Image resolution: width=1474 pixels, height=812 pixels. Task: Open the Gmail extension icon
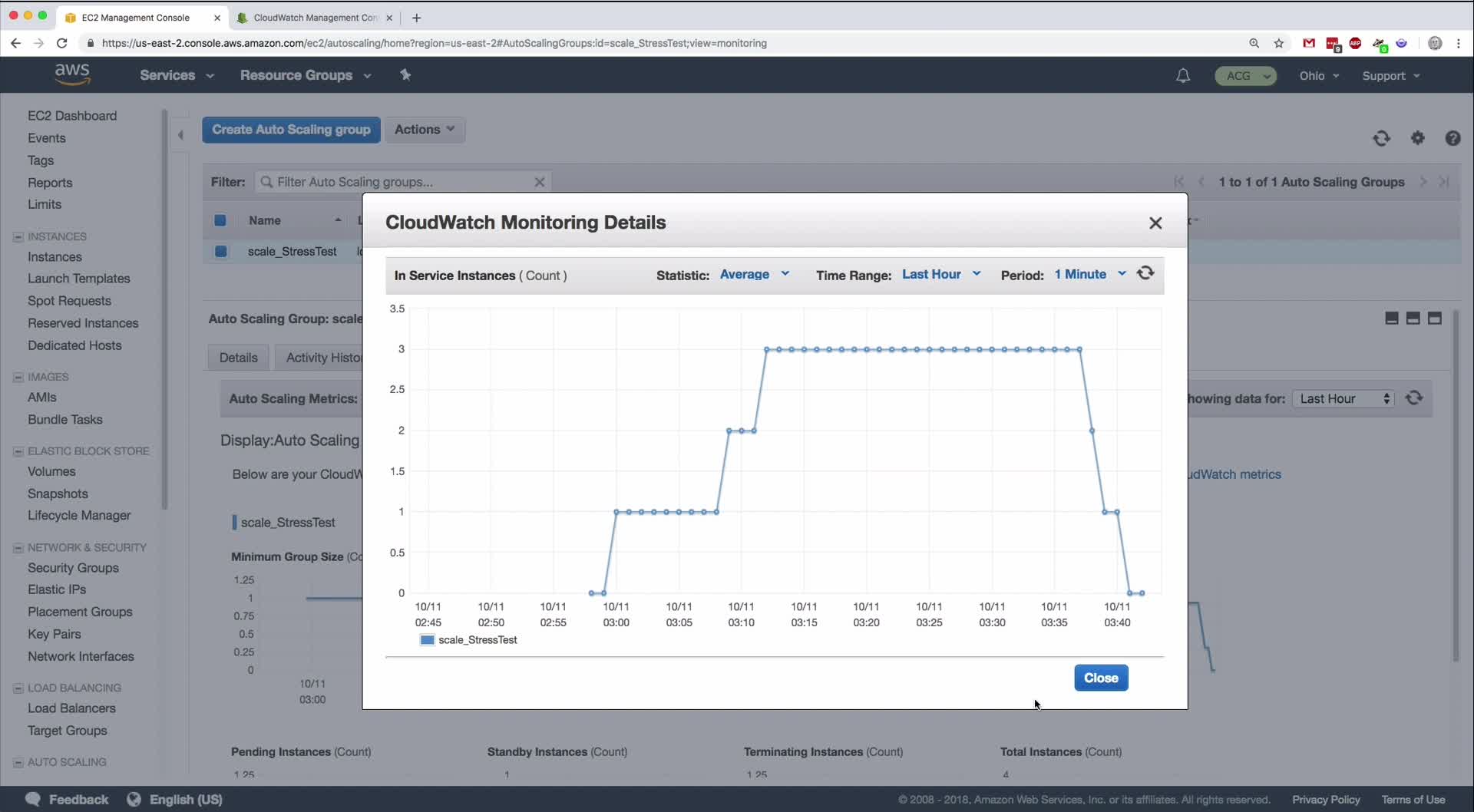point(1309,43)
